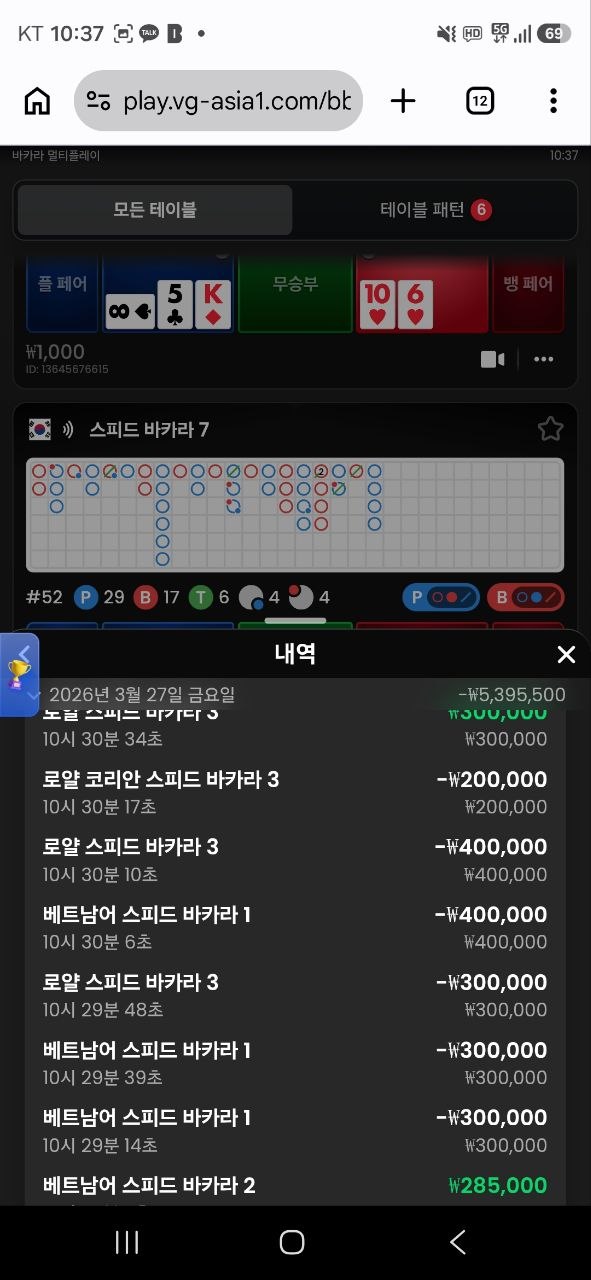Open the 로얄 코리안 스피드 바카라 3 history entry
The image size is (591, 1280).
coord(295,792)
